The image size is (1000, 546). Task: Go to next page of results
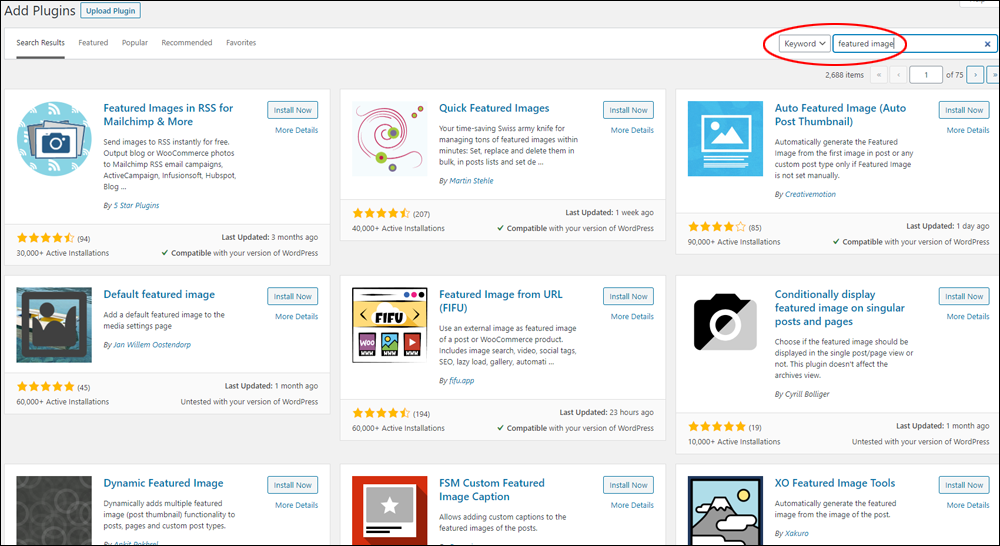975,75
